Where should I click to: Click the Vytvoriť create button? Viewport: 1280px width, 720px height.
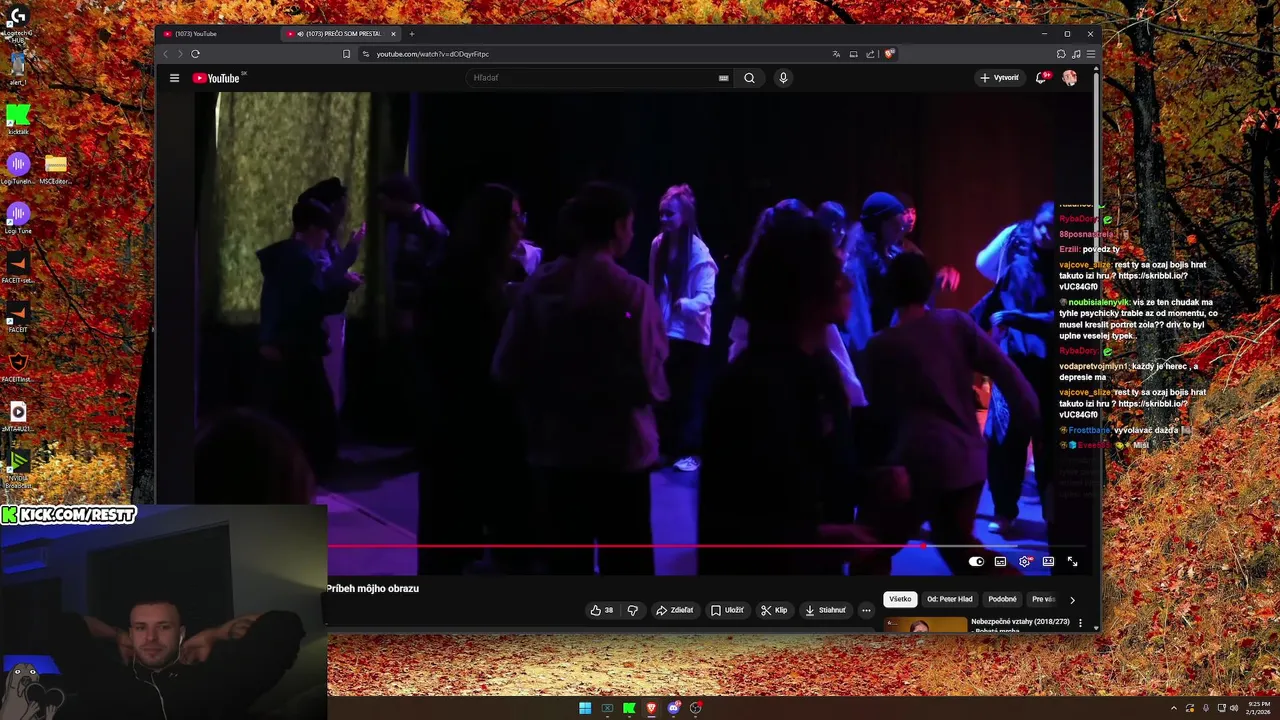tap(999, 78)
